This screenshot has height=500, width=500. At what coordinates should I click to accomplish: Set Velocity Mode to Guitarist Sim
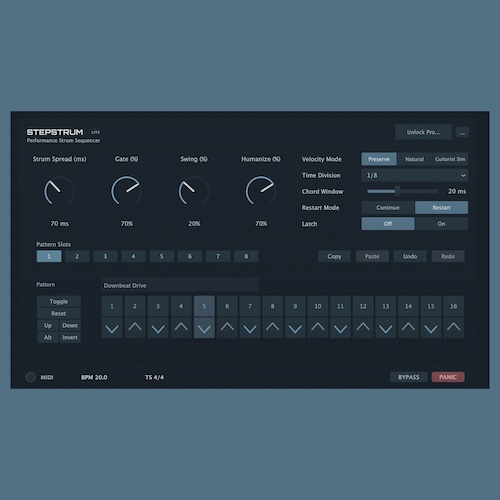[450, 159]
